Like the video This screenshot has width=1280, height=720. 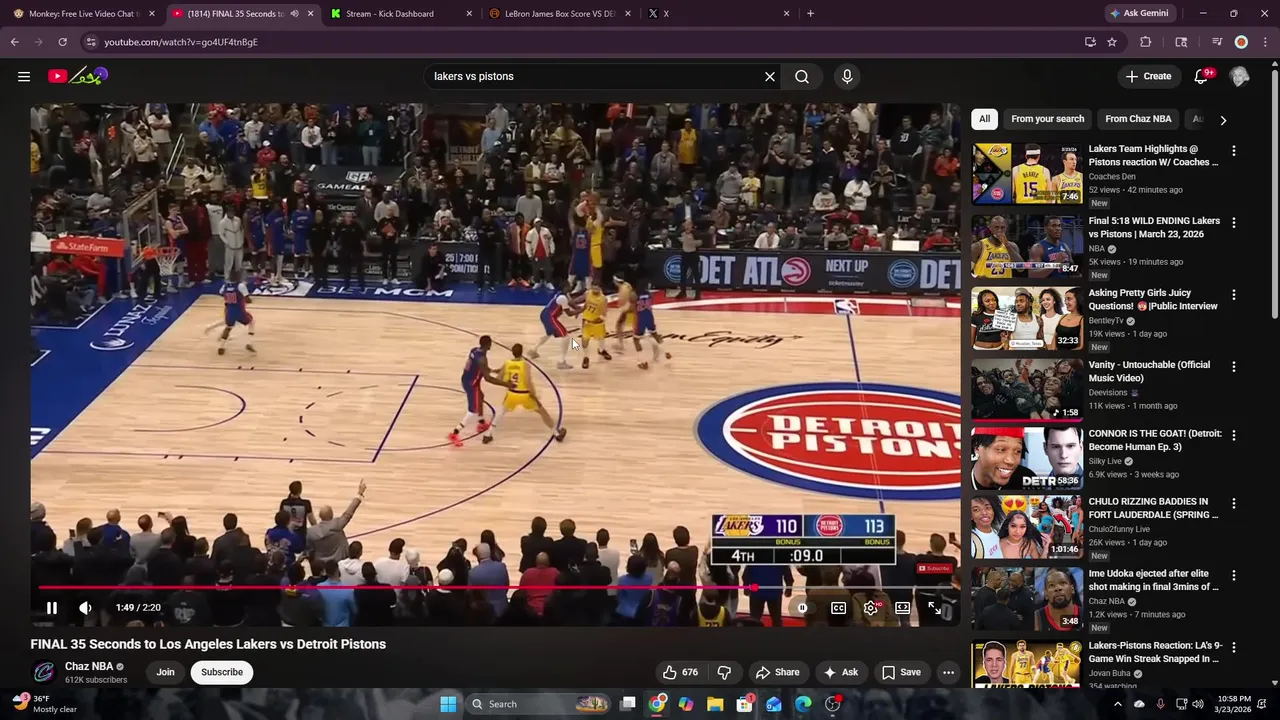click(680, 672)
